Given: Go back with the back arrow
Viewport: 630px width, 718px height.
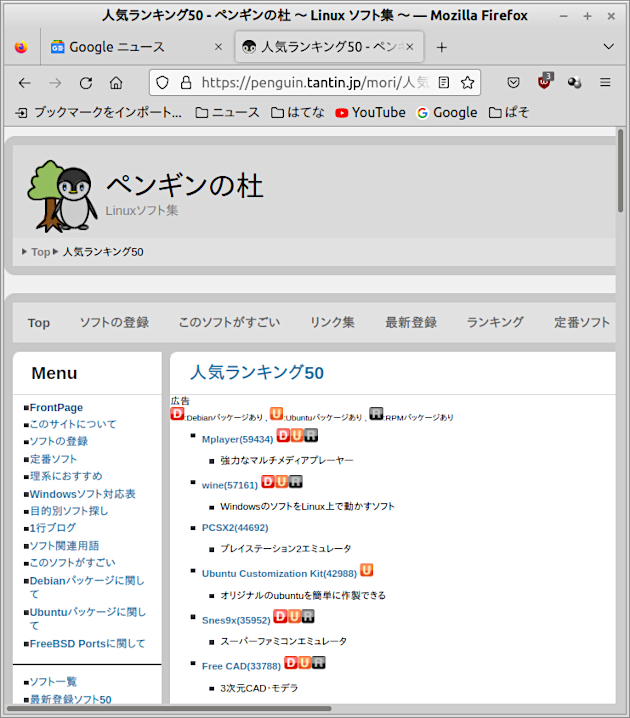Looking at the screenshot, I should point(25,83).
